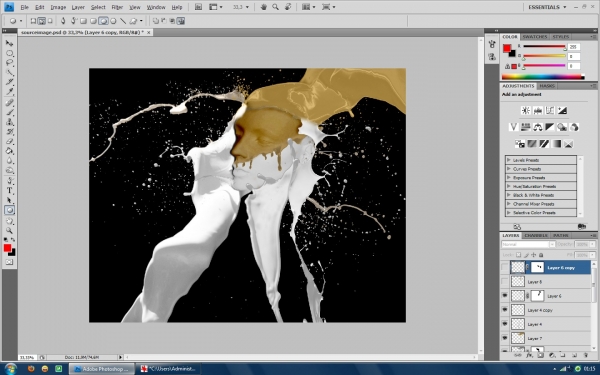Select the Blur tool
Viewport: 600px width, 375px height.
9,161
